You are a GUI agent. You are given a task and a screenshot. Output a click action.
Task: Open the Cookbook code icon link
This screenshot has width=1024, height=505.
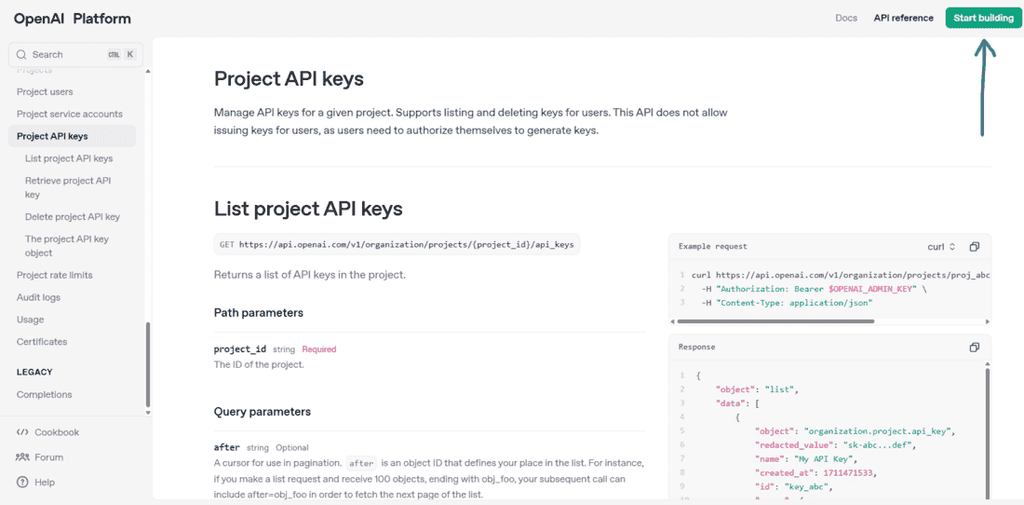pyautogui.click(x=22, y=432)
